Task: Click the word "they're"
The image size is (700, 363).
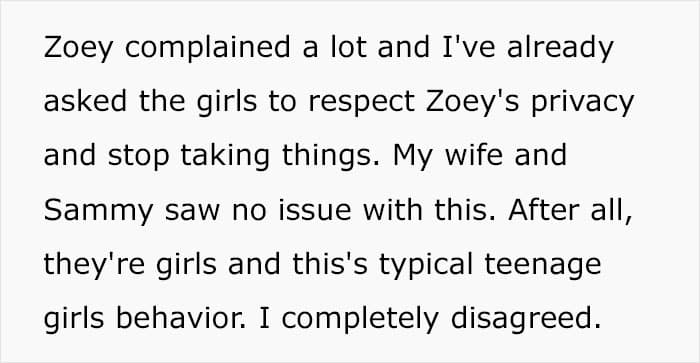Action: (94, 265)
